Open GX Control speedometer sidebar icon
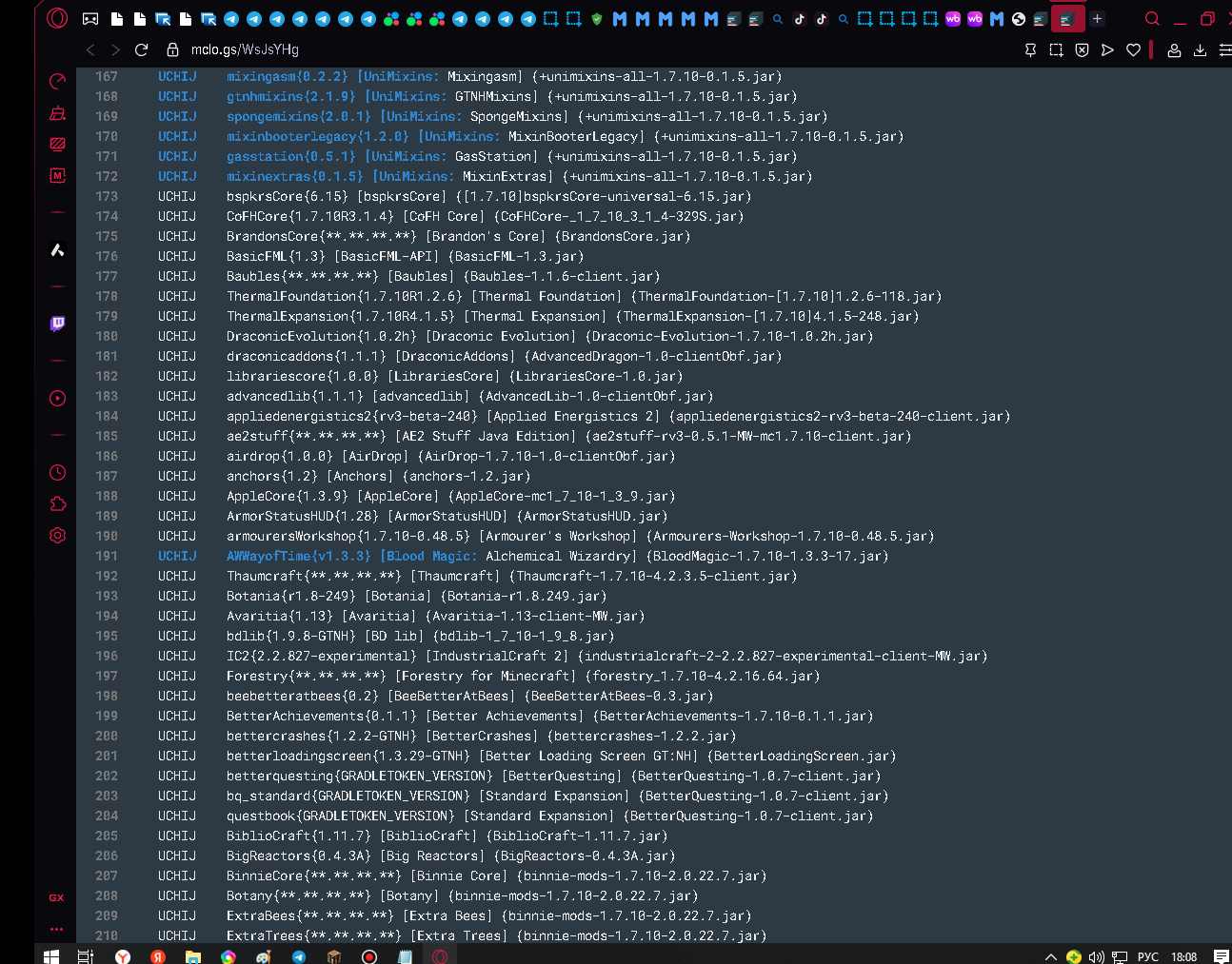Screen dimensions: 1232x964 pos(57,82)
